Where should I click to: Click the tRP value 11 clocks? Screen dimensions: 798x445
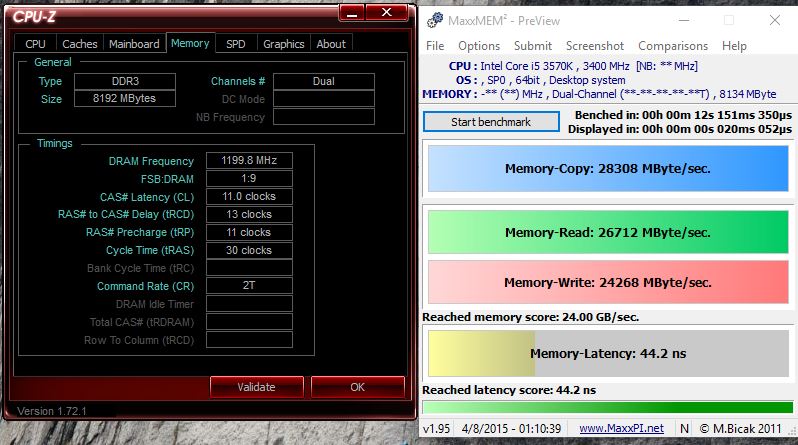(249, 232)
